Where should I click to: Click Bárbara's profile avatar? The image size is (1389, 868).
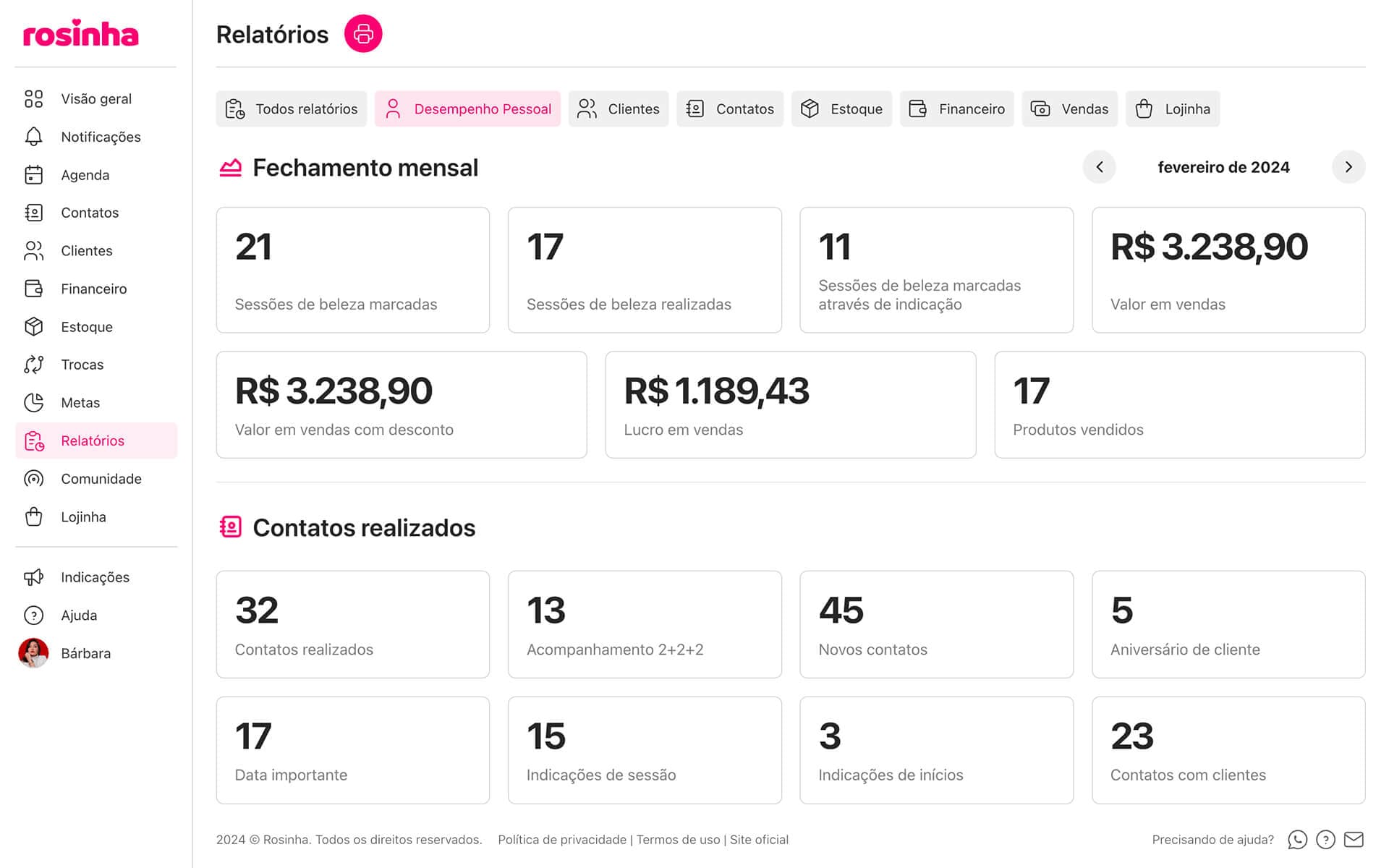pyautogui.click(x=33, y=653)
